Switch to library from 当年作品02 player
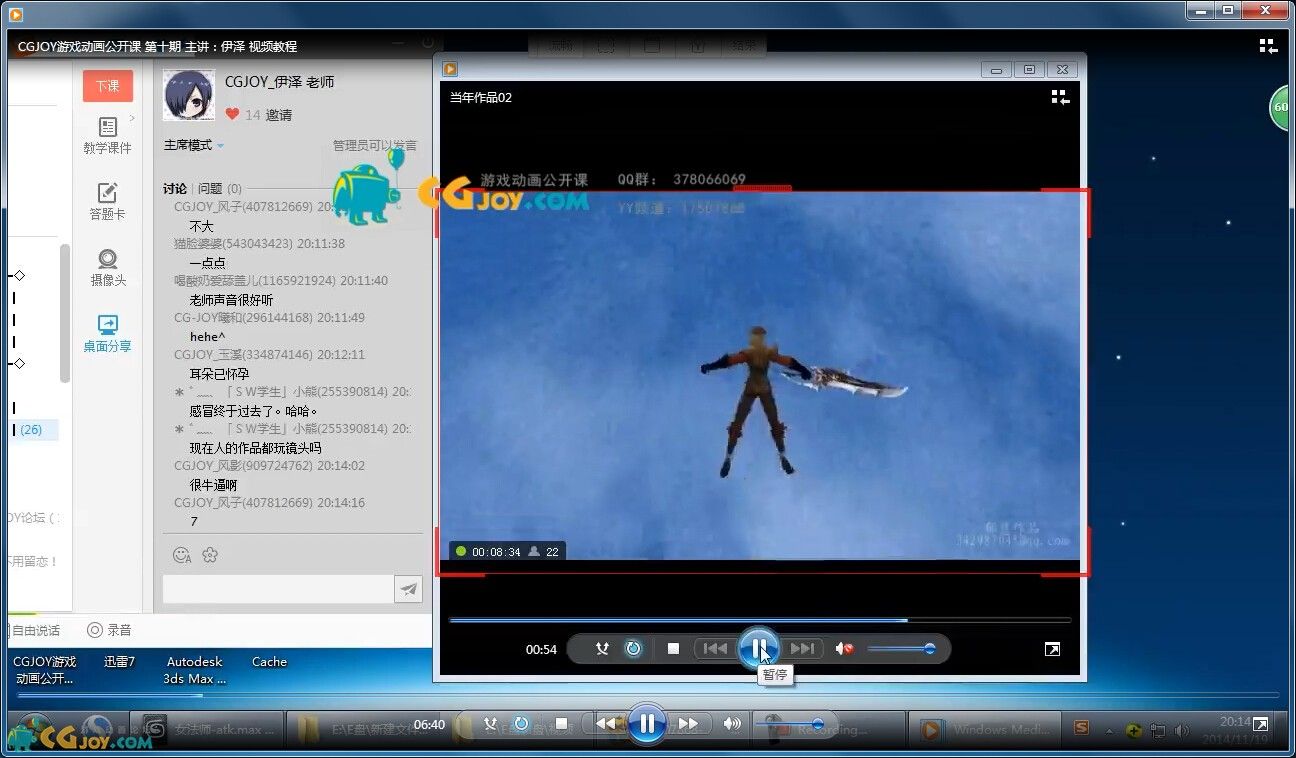The width and height of the screenshot is (1296, 758). (x=1060, y=97)
